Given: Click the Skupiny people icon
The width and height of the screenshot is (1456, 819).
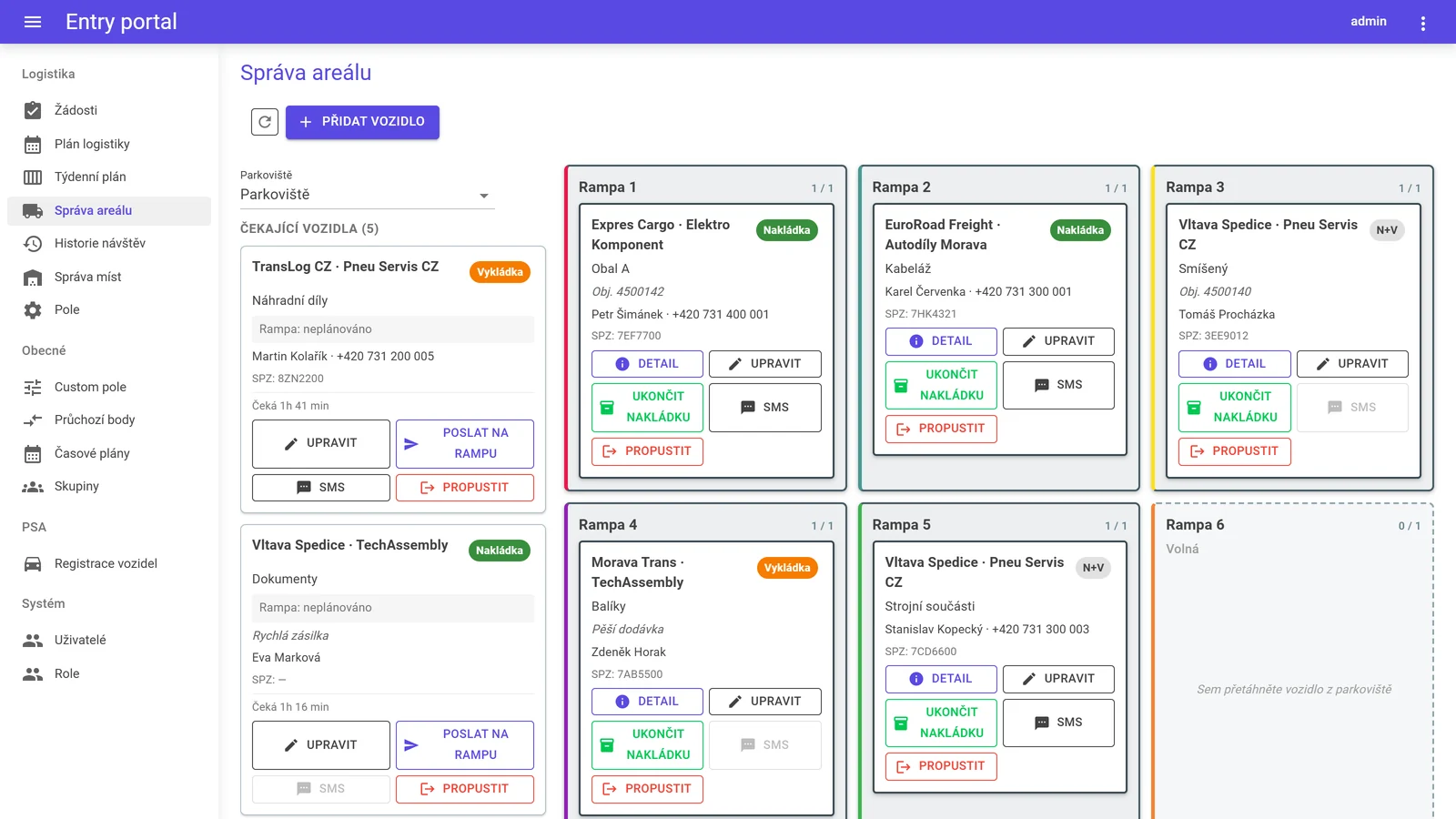Looking at the screenshot, I should [x=33, y=486].
